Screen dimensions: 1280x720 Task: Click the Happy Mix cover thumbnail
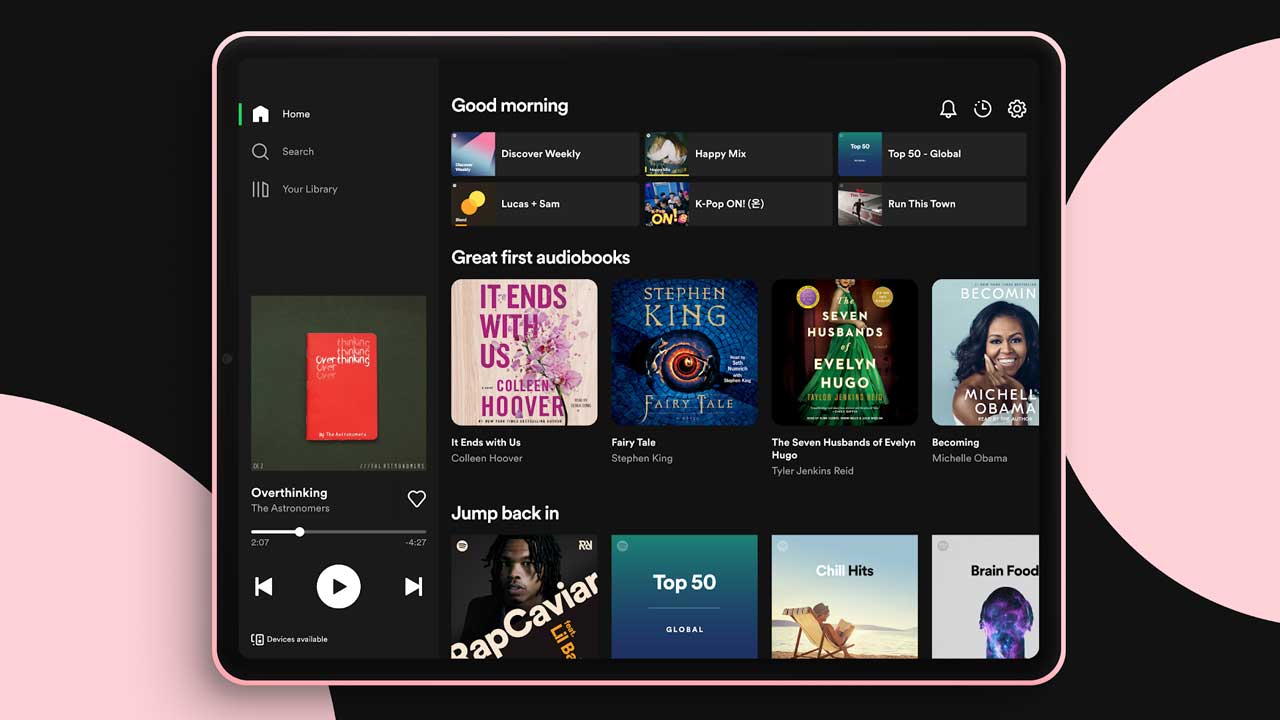(x=666, y=154)
